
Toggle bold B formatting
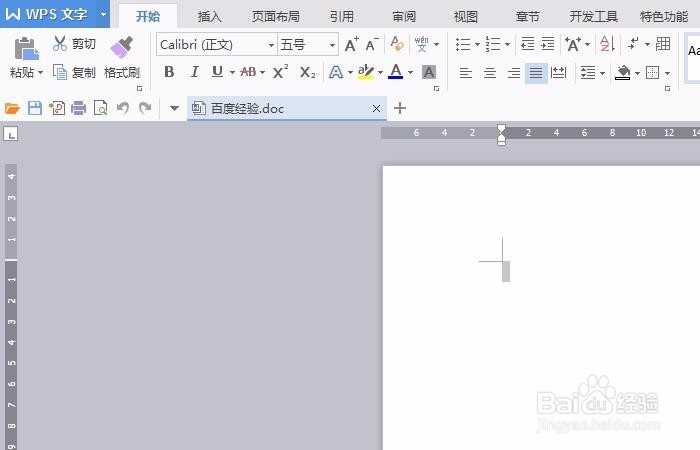click(169, 72)
